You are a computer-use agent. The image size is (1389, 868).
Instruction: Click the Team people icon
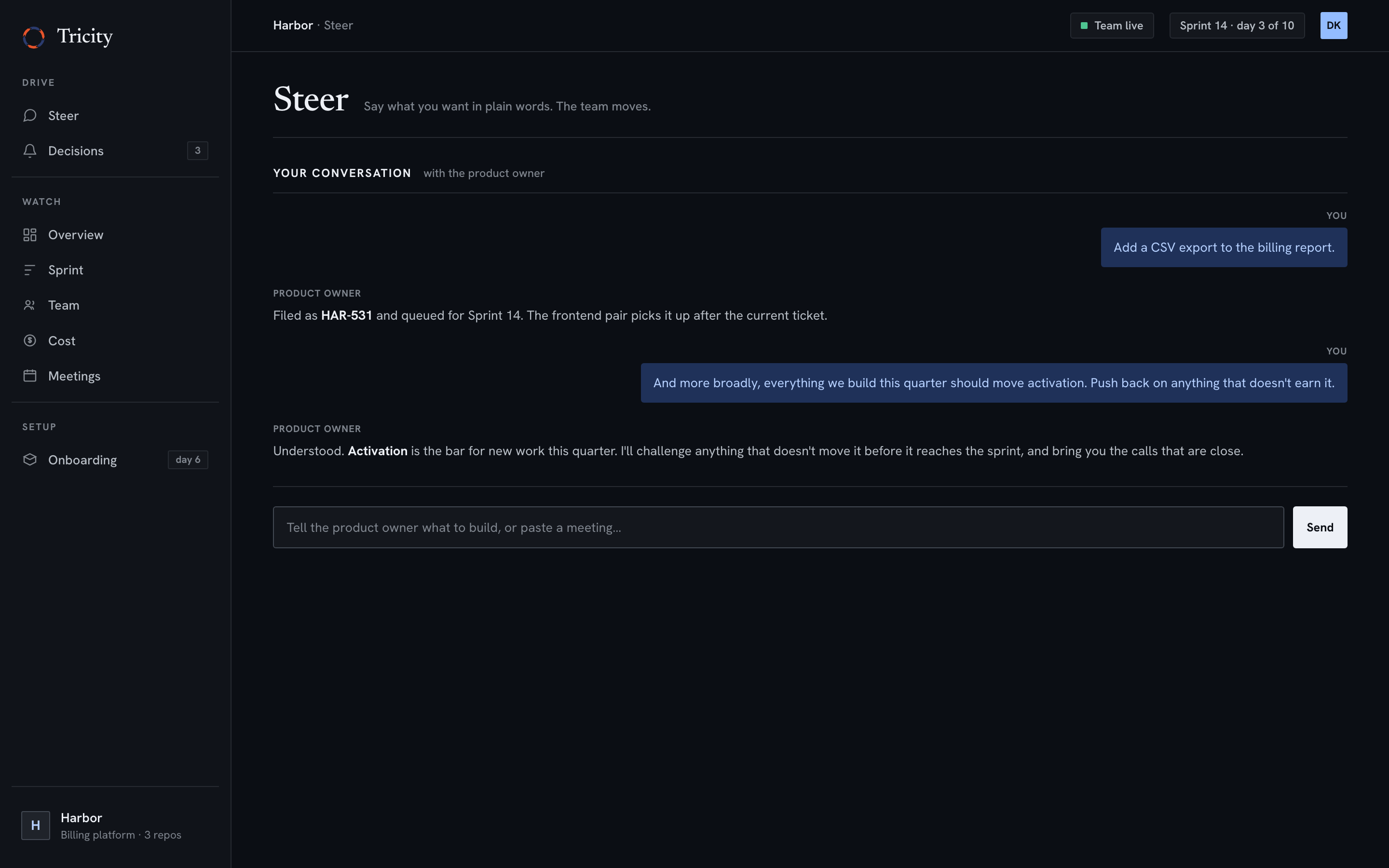pos(30,305)
